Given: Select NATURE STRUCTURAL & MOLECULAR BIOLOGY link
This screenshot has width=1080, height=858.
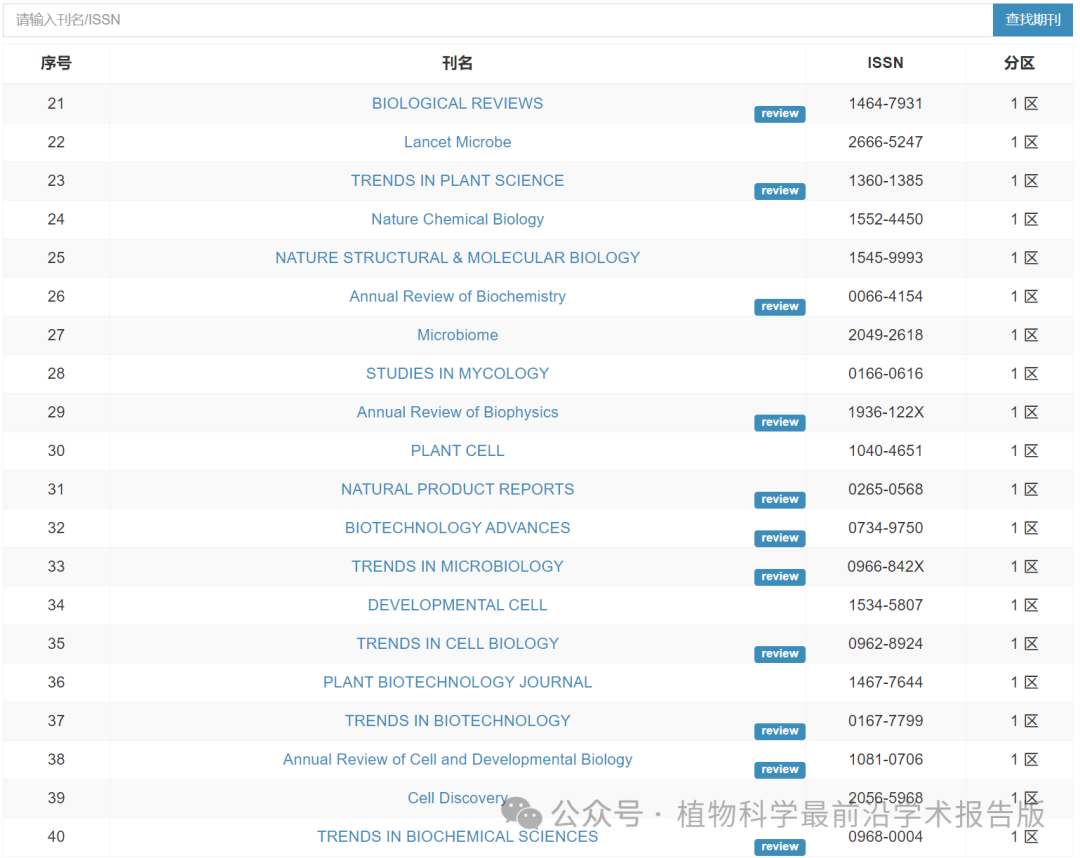Looking at the screenshot, I should click(457, 258).
